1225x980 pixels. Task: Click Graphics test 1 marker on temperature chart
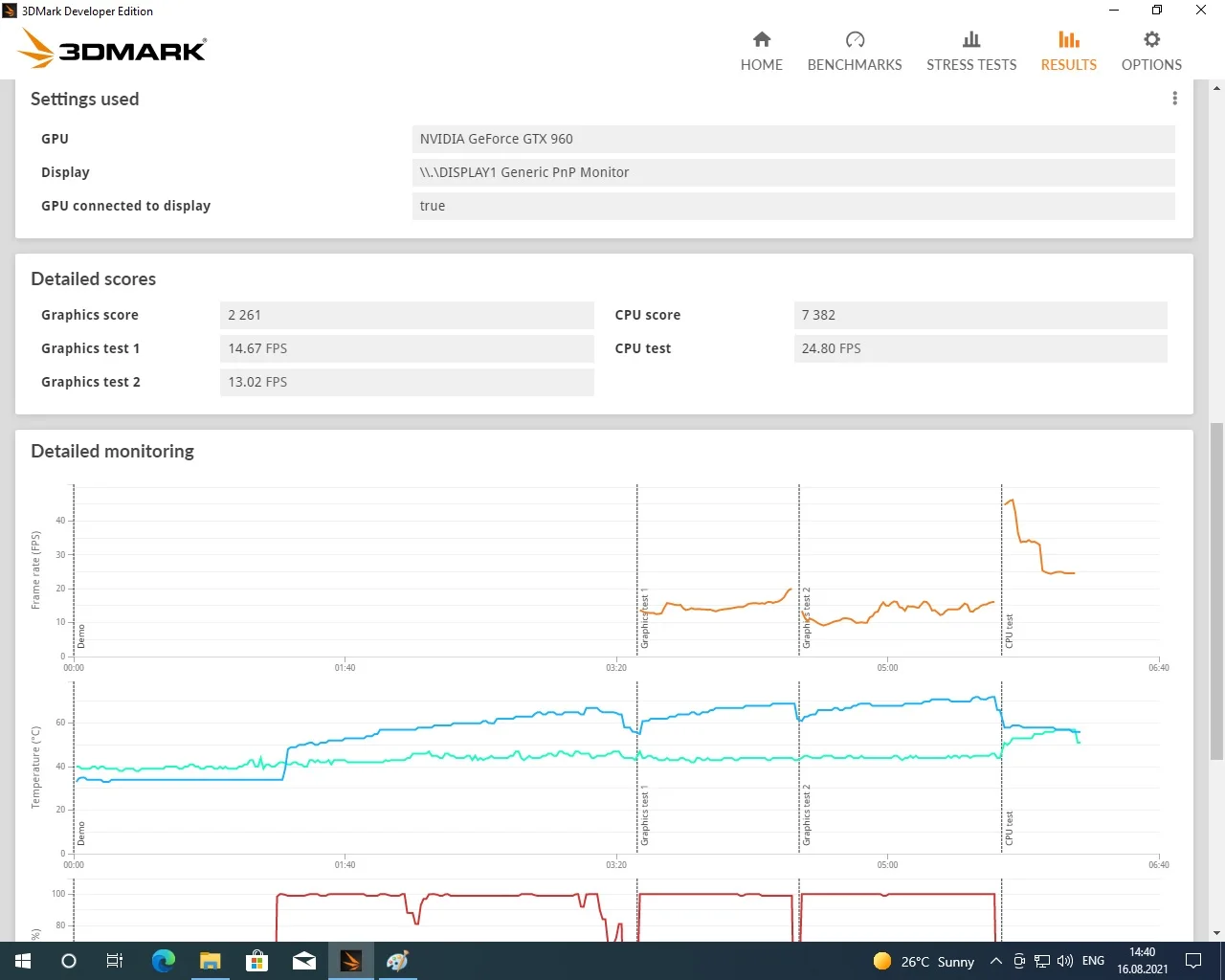(x=645, y=816)
